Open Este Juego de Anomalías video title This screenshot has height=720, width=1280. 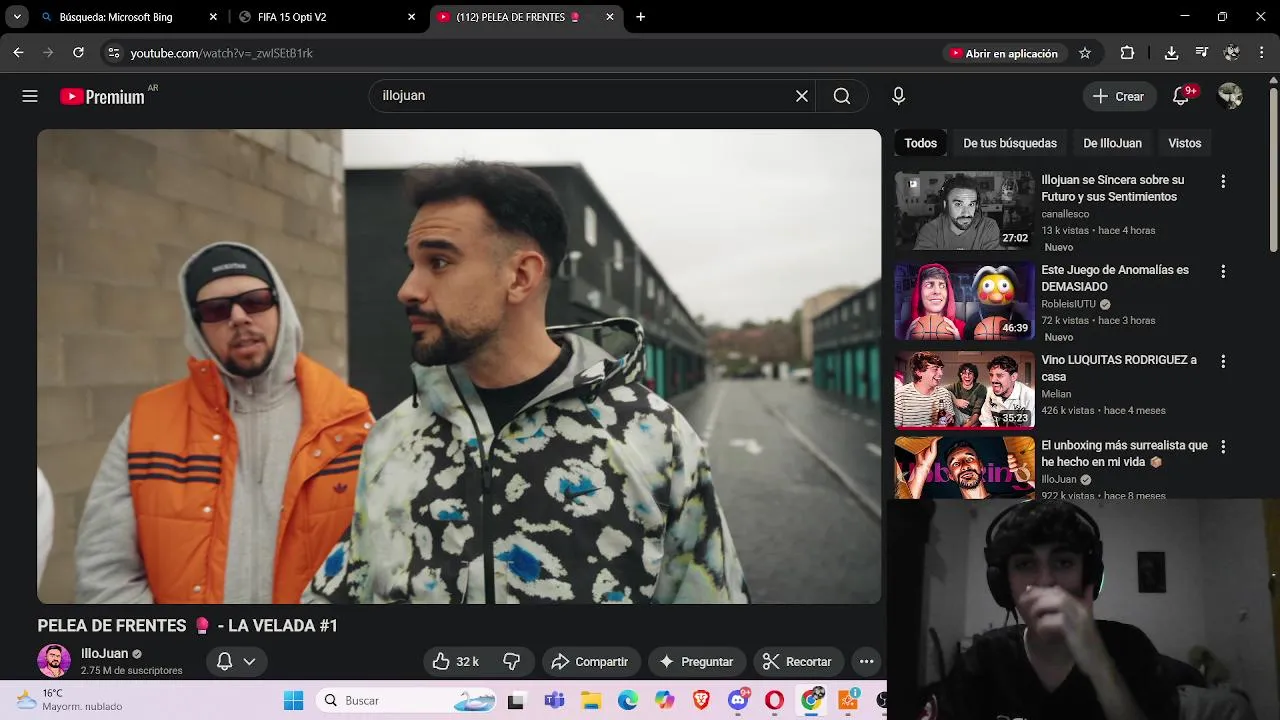(x=1115, y=278)
